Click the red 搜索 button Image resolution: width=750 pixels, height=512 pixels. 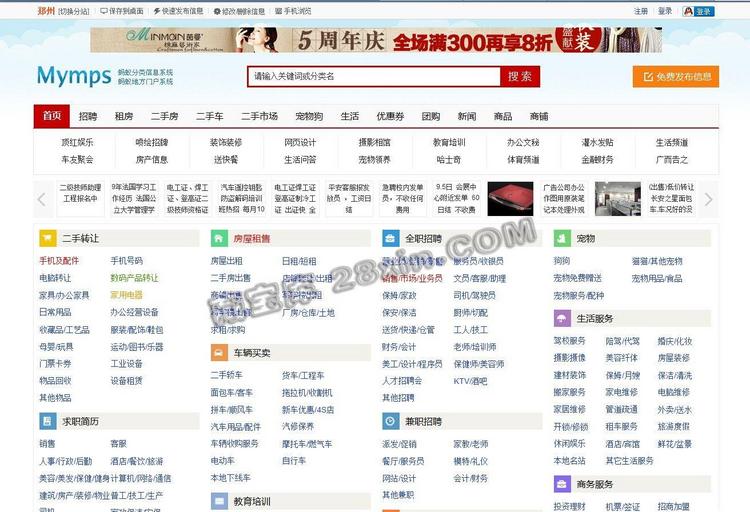(x=520, y=77)
